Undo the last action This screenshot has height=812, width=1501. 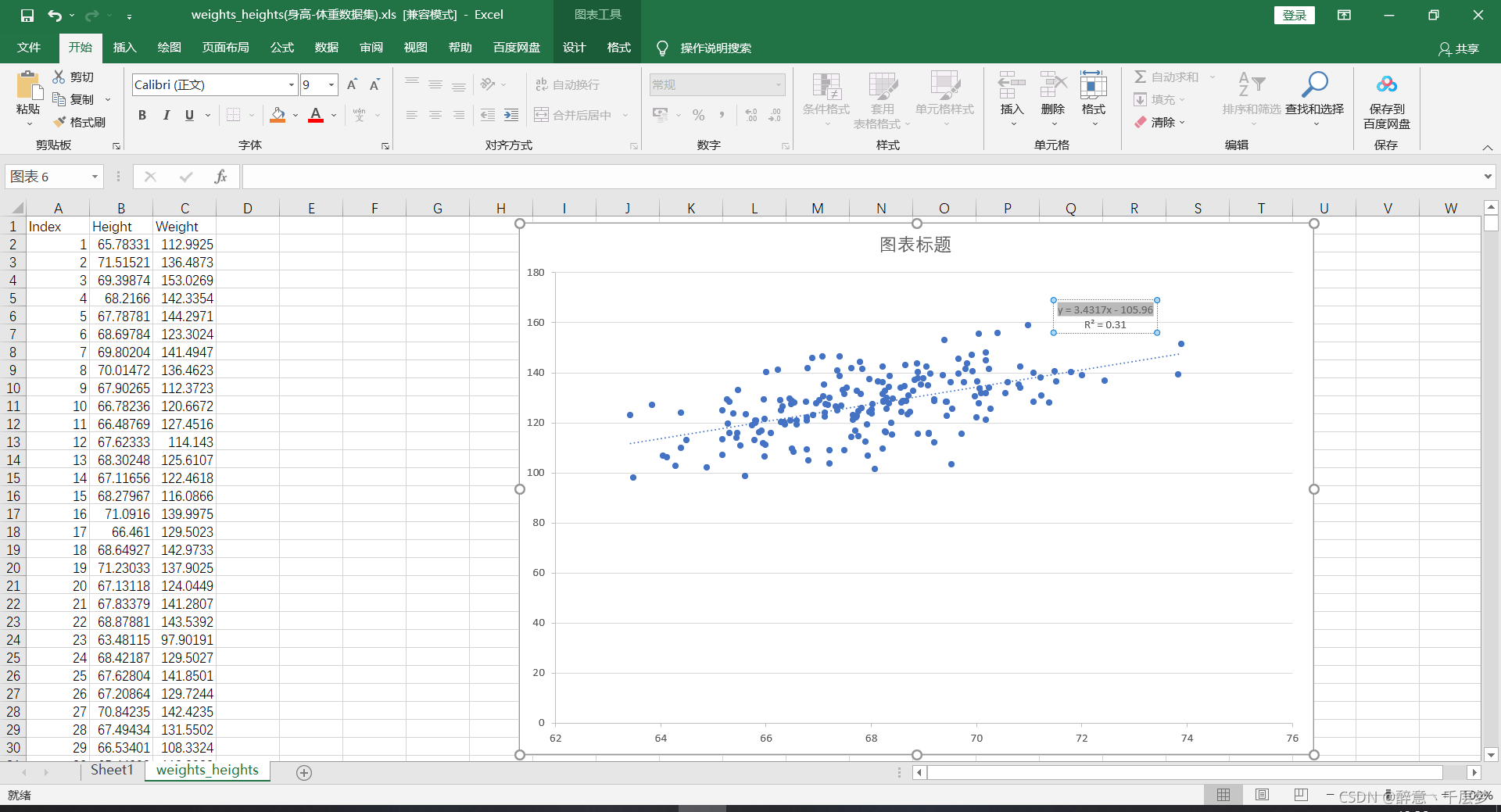pyautogui.click(x=54, y=15)
